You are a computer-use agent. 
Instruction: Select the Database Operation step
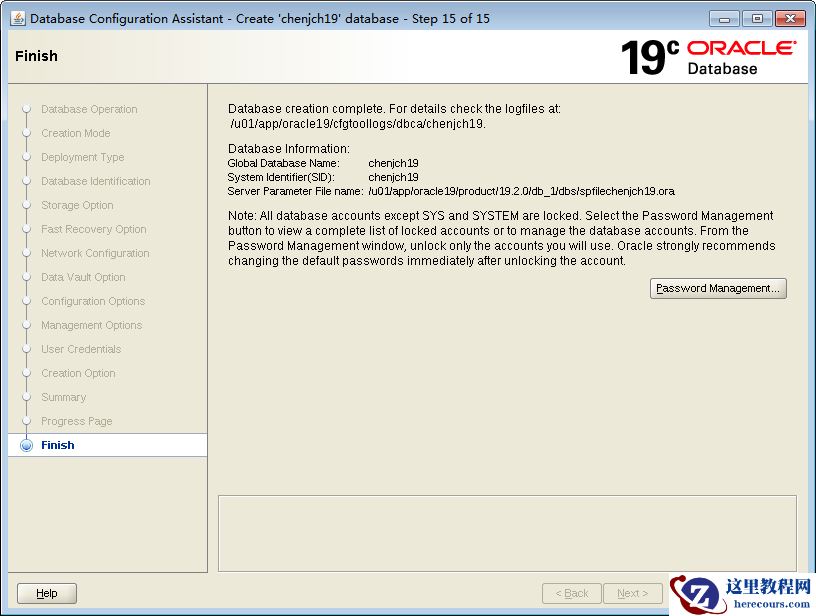coord(89,109)
